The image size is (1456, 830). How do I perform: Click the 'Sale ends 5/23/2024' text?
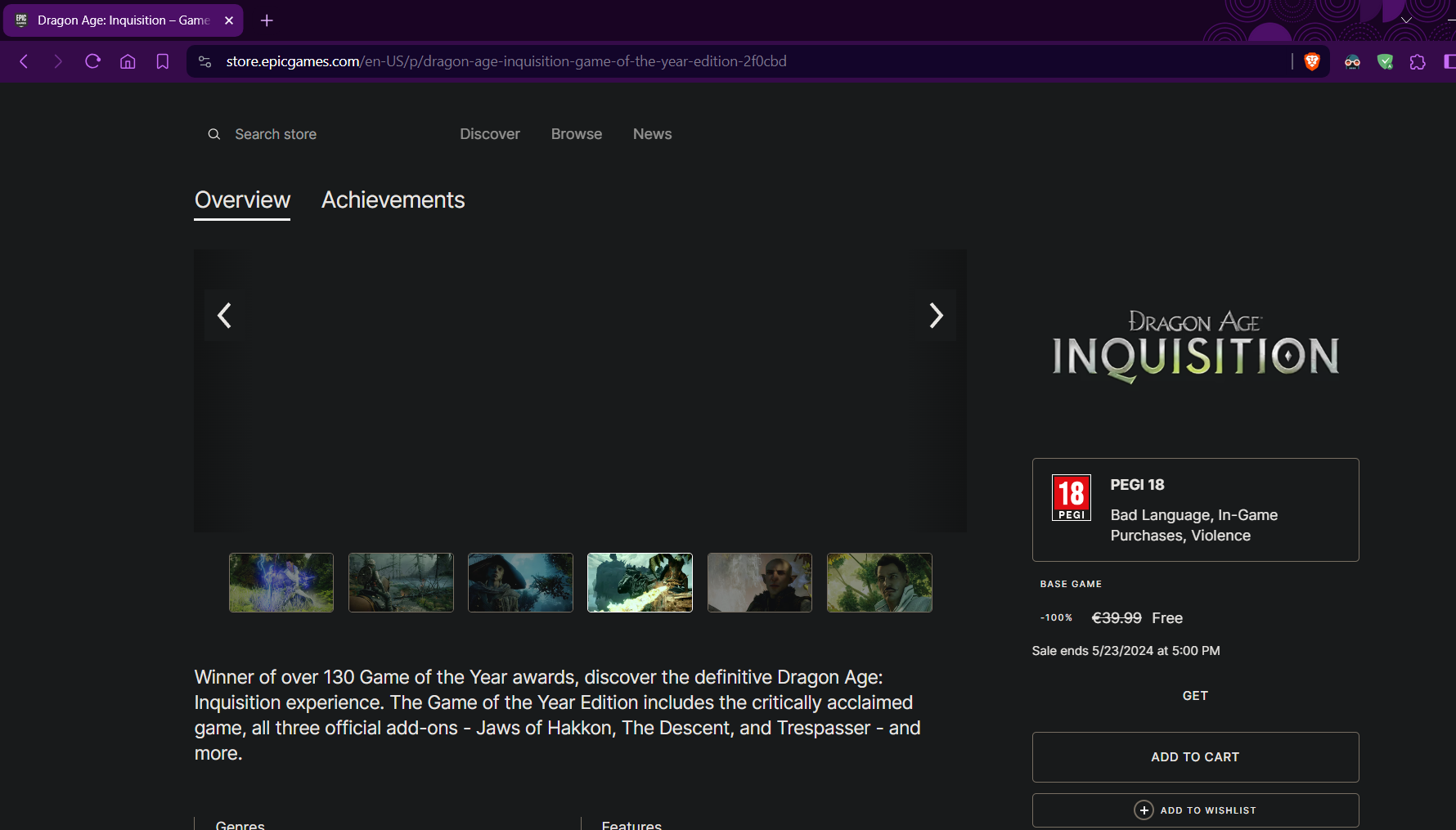click(x=1126, y=651)
